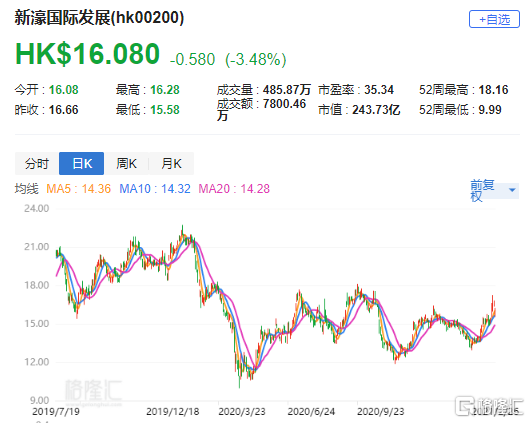Click the 52周最高 value 18.16
Image resolution: width=530 pixels, height=423 pixels.
[493, 90]
